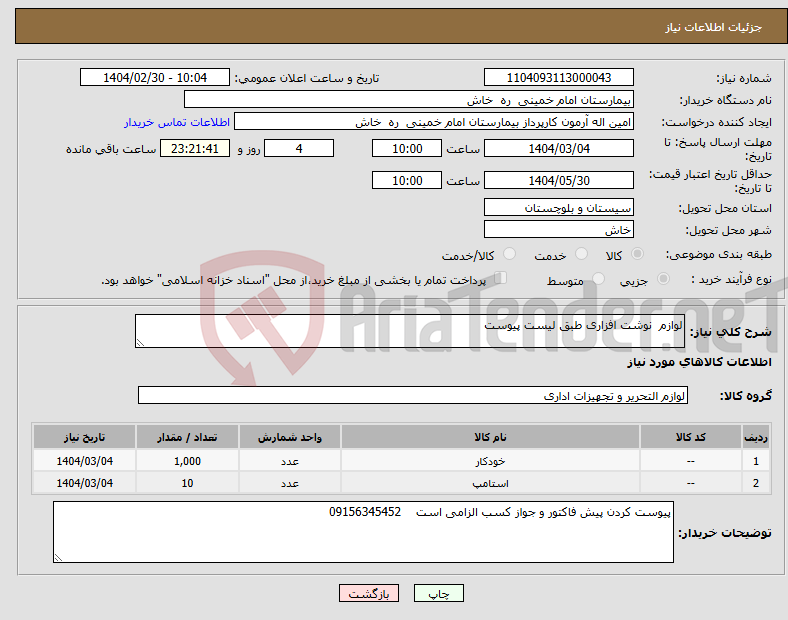The image size is (788, 620).
Task: Open اطلاعات تماس خریدار link
Action: (177, 122)
